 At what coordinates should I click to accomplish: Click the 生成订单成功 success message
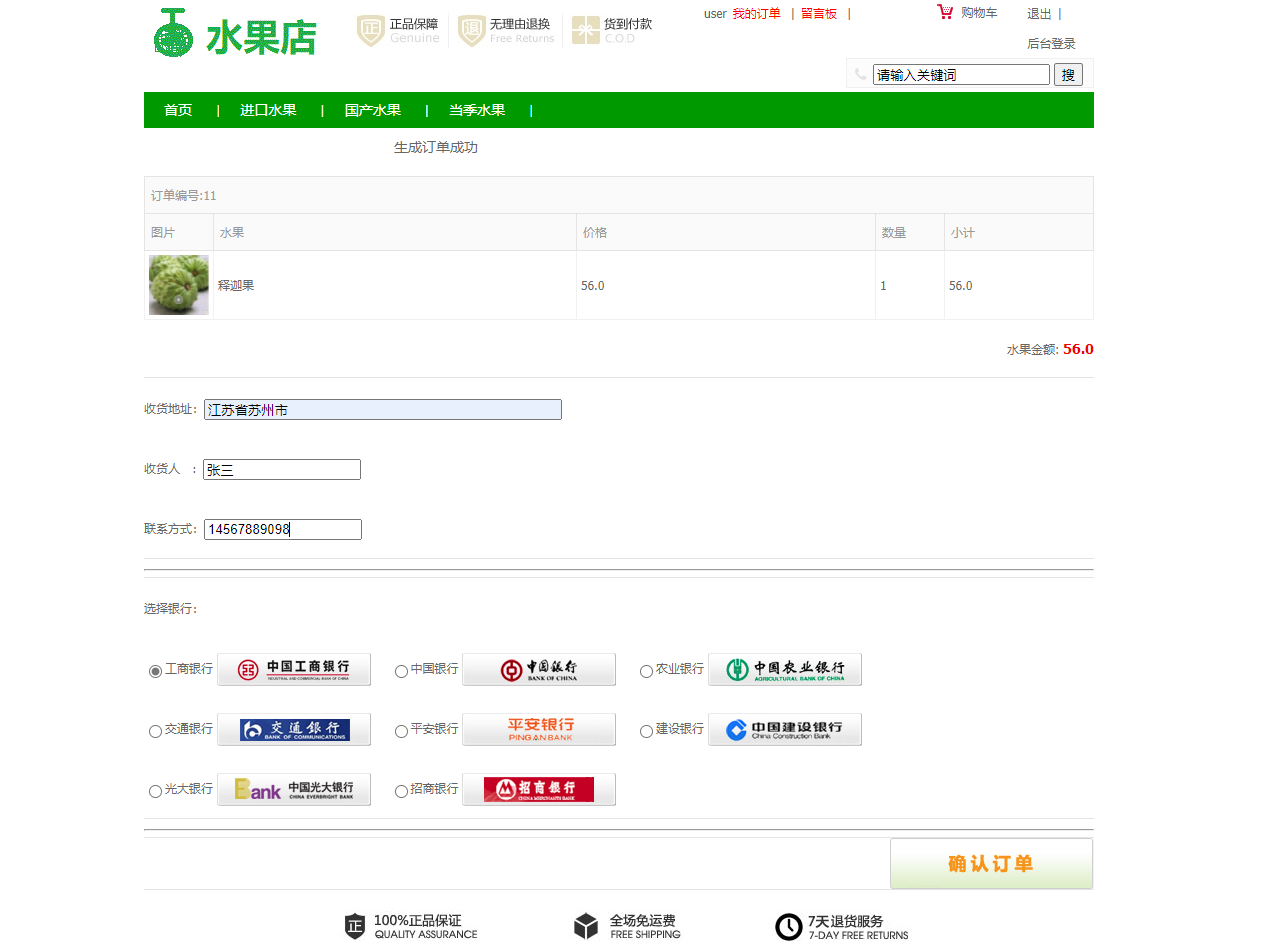(x=436, y=147)
